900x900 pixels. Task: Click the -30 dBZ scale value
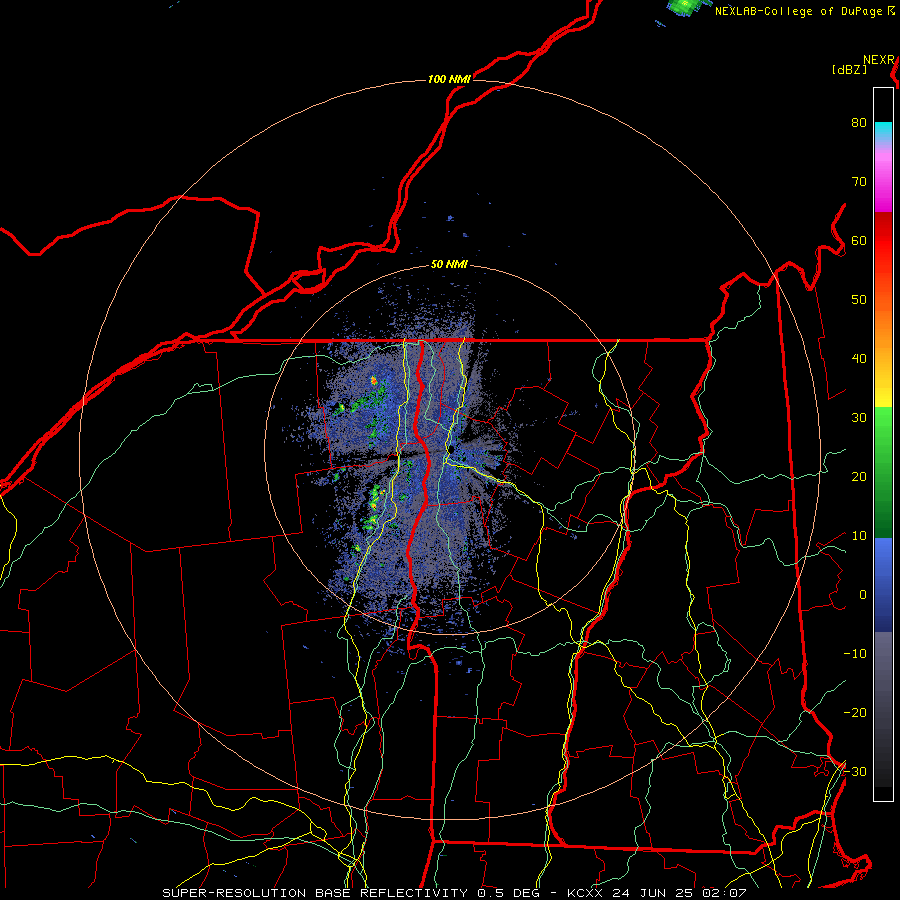coord(855,772)
